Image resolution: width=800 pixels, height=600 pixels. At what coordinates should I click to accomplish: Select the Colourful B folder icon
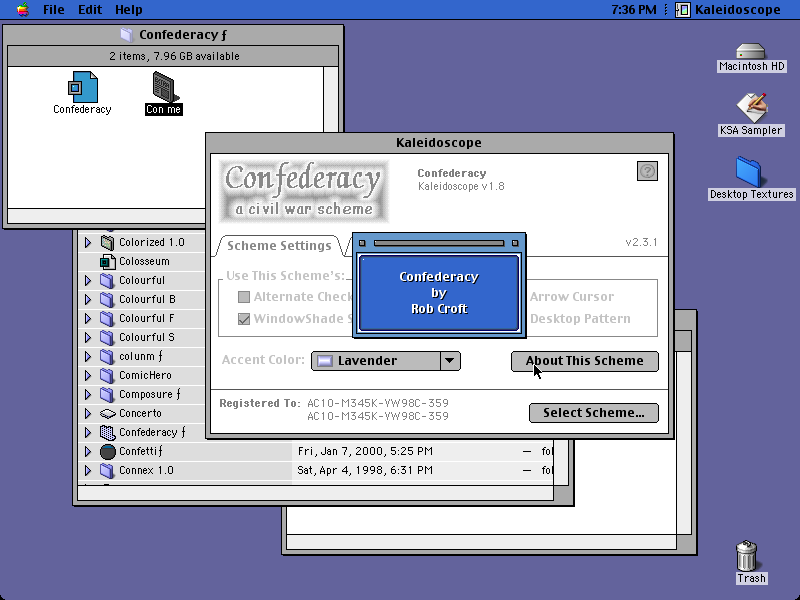107,299
